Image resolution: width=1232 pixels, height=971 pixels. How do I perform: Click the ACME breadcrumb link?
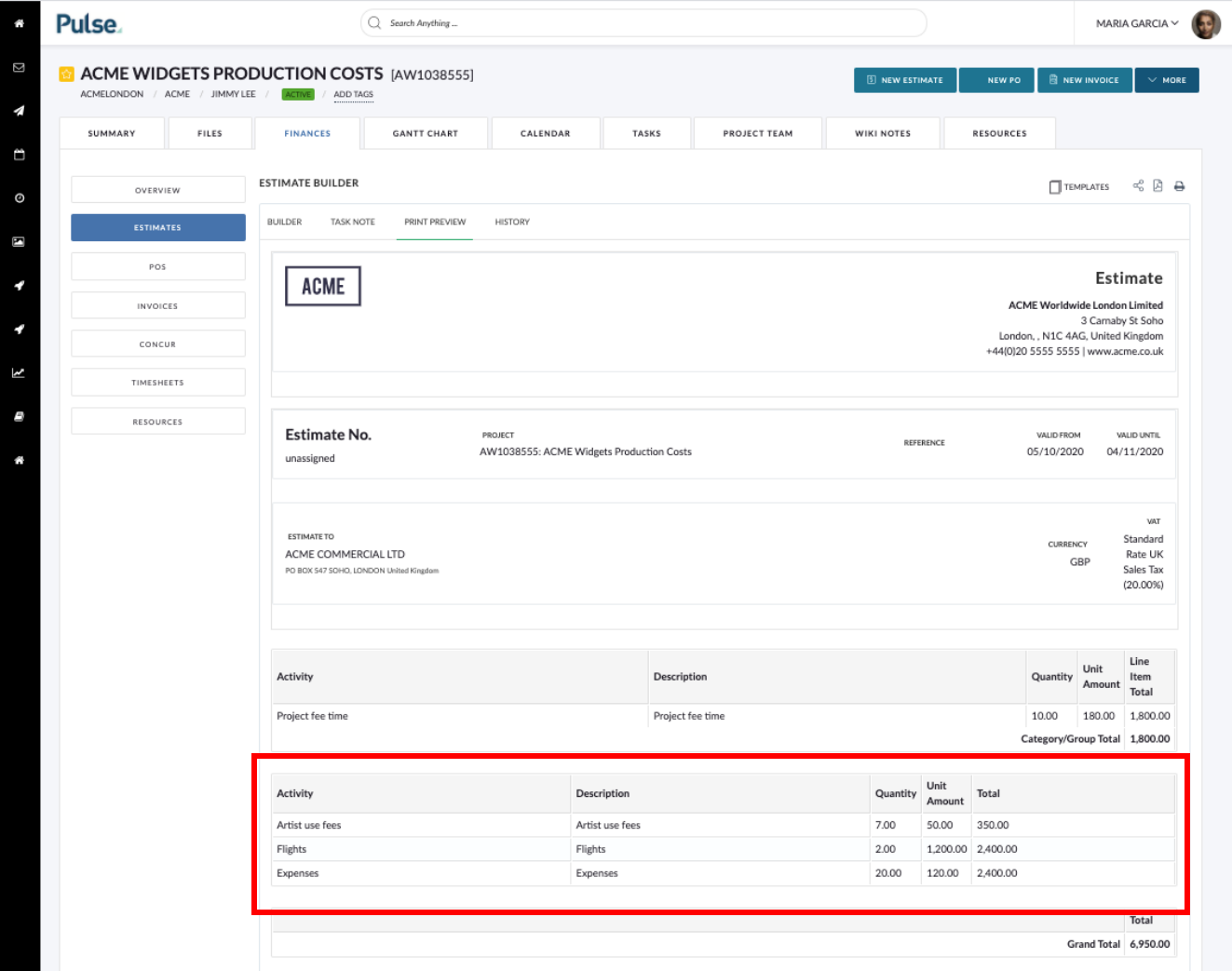click(177, 94)
